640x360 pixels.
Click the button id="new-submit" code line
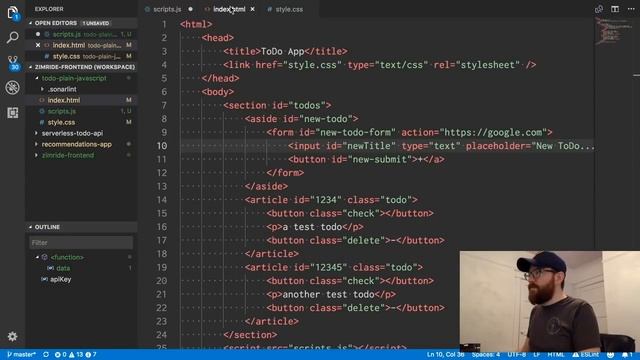[366, 159]
